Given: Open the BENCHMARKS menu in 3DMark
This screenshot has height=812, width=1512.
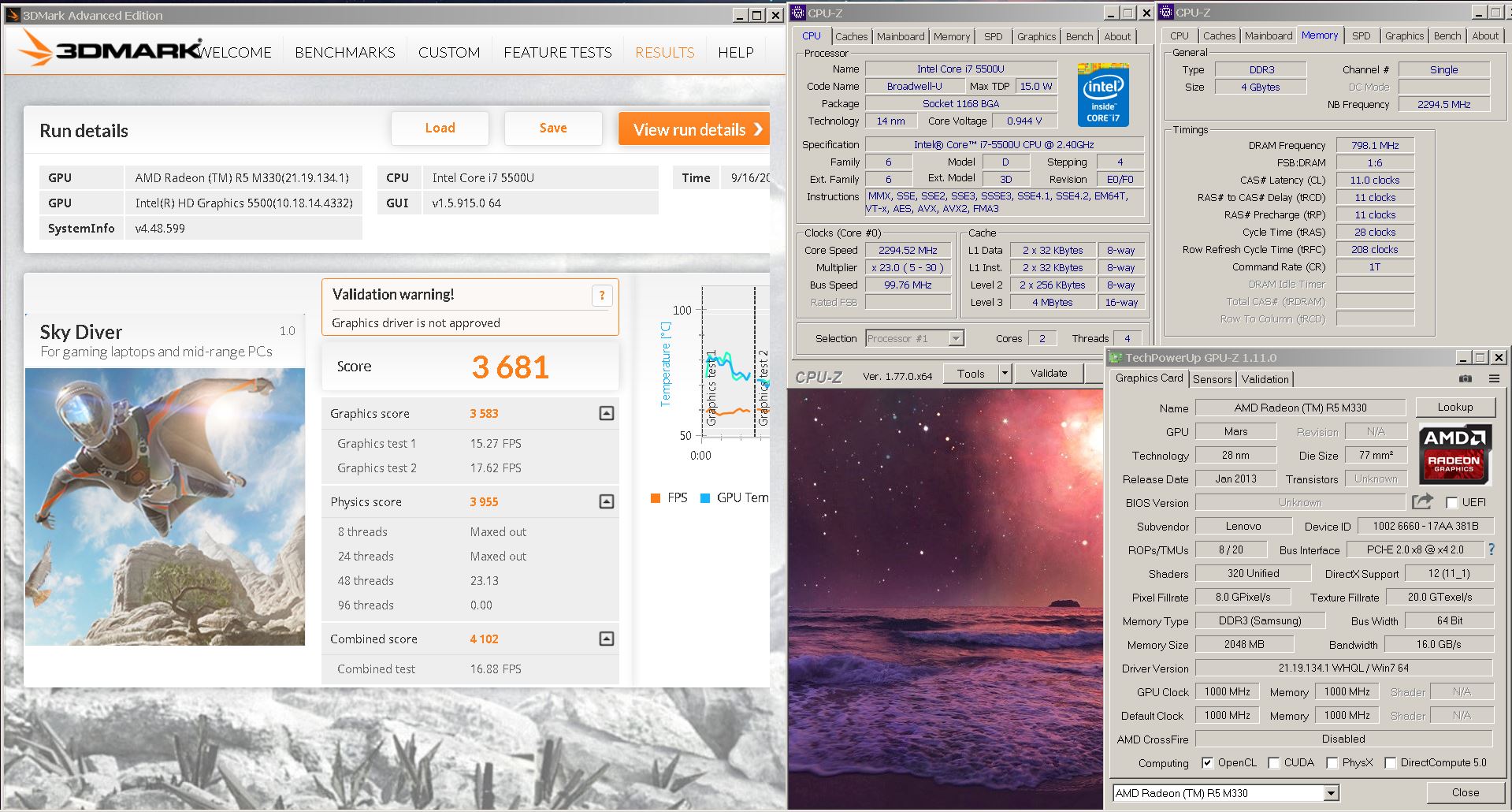Looking at the screenshot, I should coord(345,52).
